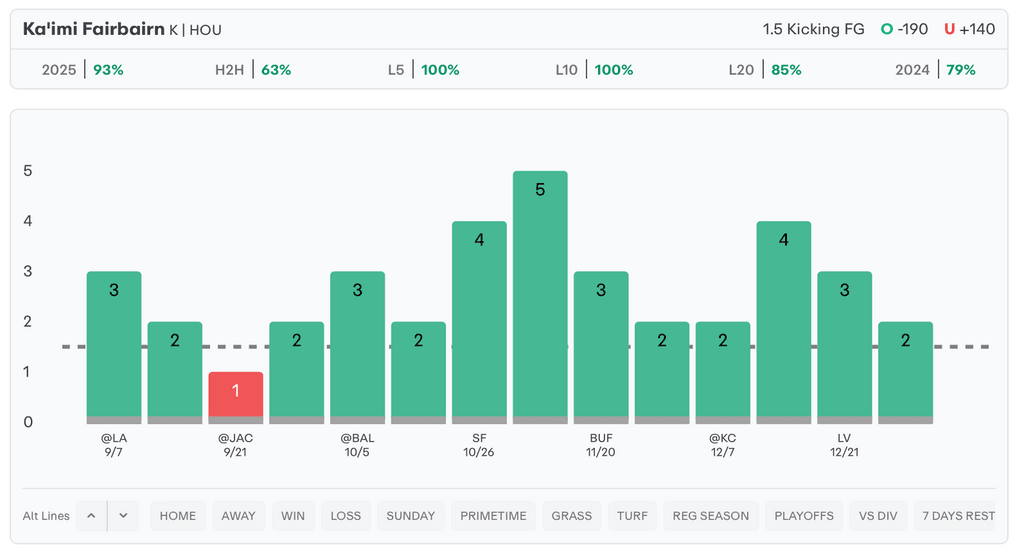
Task: Show PLAYOFFS games only
Action: 804,516
